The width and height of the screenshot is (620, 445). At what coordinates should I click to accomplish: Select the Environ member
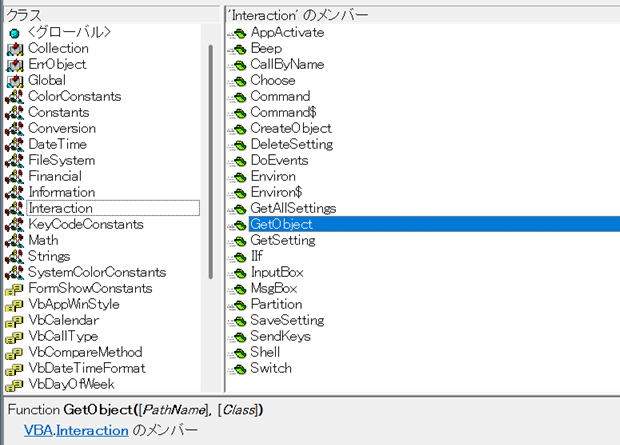point(273,176)
